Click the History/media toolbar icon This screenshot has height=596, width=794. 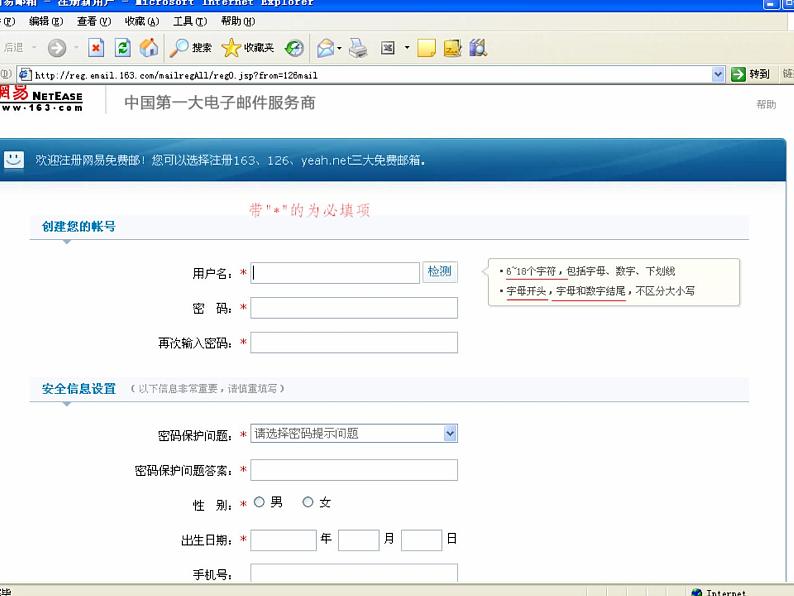tap(294, 48)
